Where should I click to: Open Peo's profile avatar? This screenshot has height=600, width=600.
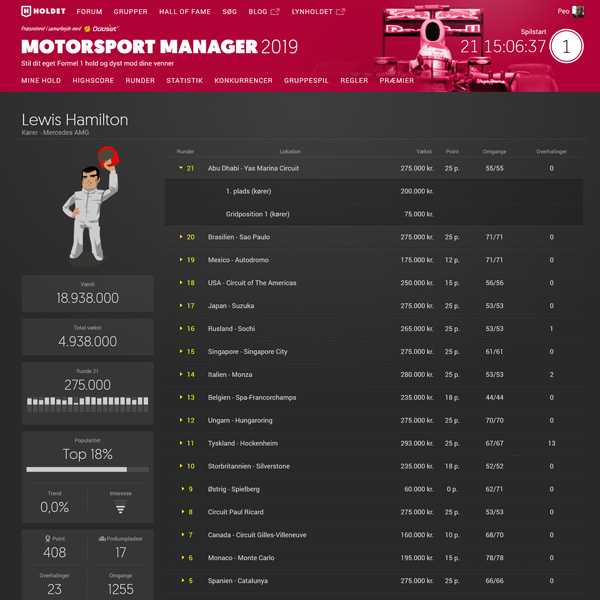click(x=578, y=11)
